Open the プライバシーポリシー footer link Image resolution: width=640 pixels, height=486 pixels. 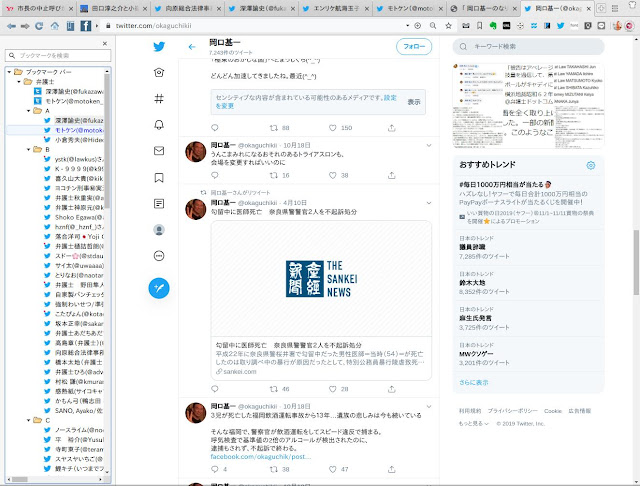512,411
